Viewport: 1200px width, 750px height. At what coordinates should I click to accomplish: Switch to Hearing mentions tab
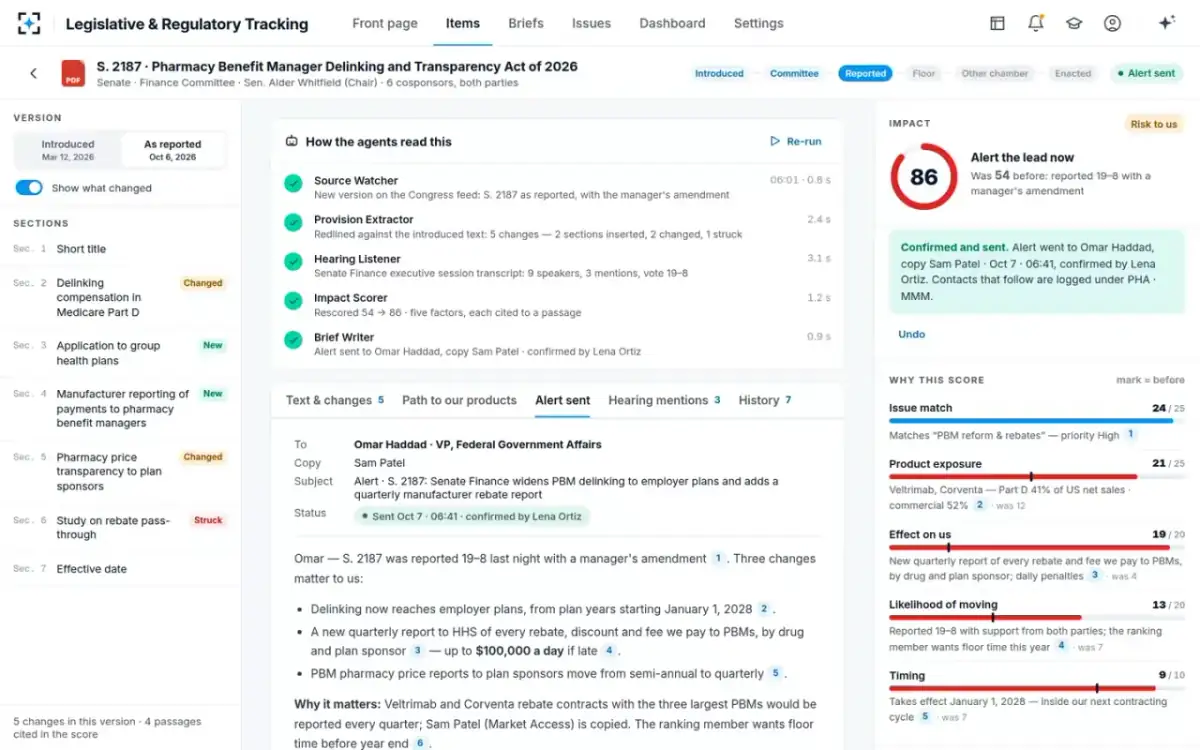click(664, 400)
